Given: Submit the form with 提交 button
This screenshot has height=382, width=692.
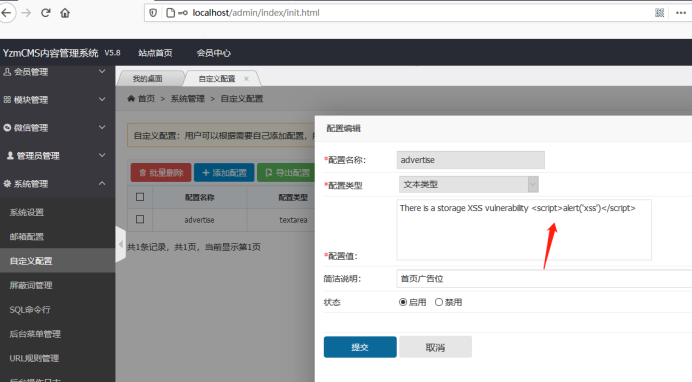Looking at the screenshot, I should [x=360, y=347].
